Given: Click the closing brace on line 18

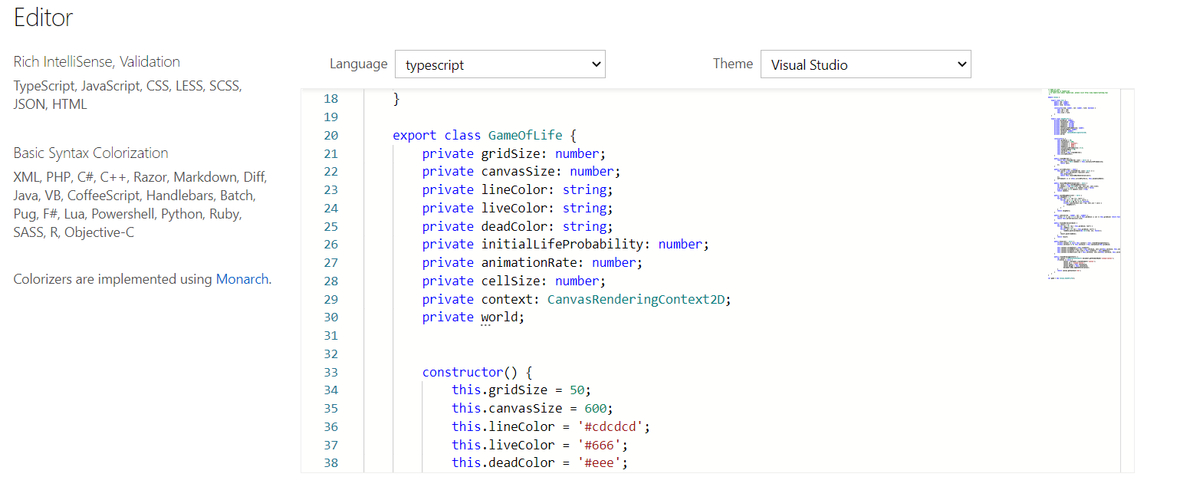Looking at the screenshot, I should [397, 99].
